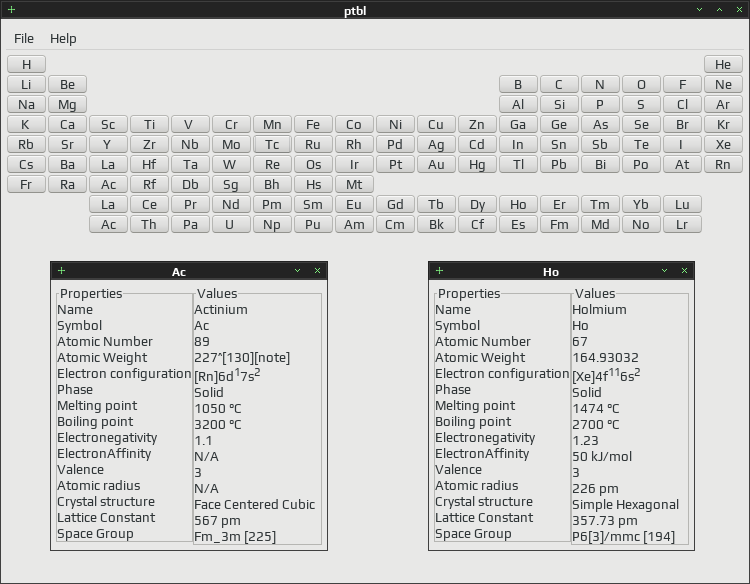The width and height of the screenshot is (750, 584).
Task: Click the Actinium name value
Action: point(221,309)
